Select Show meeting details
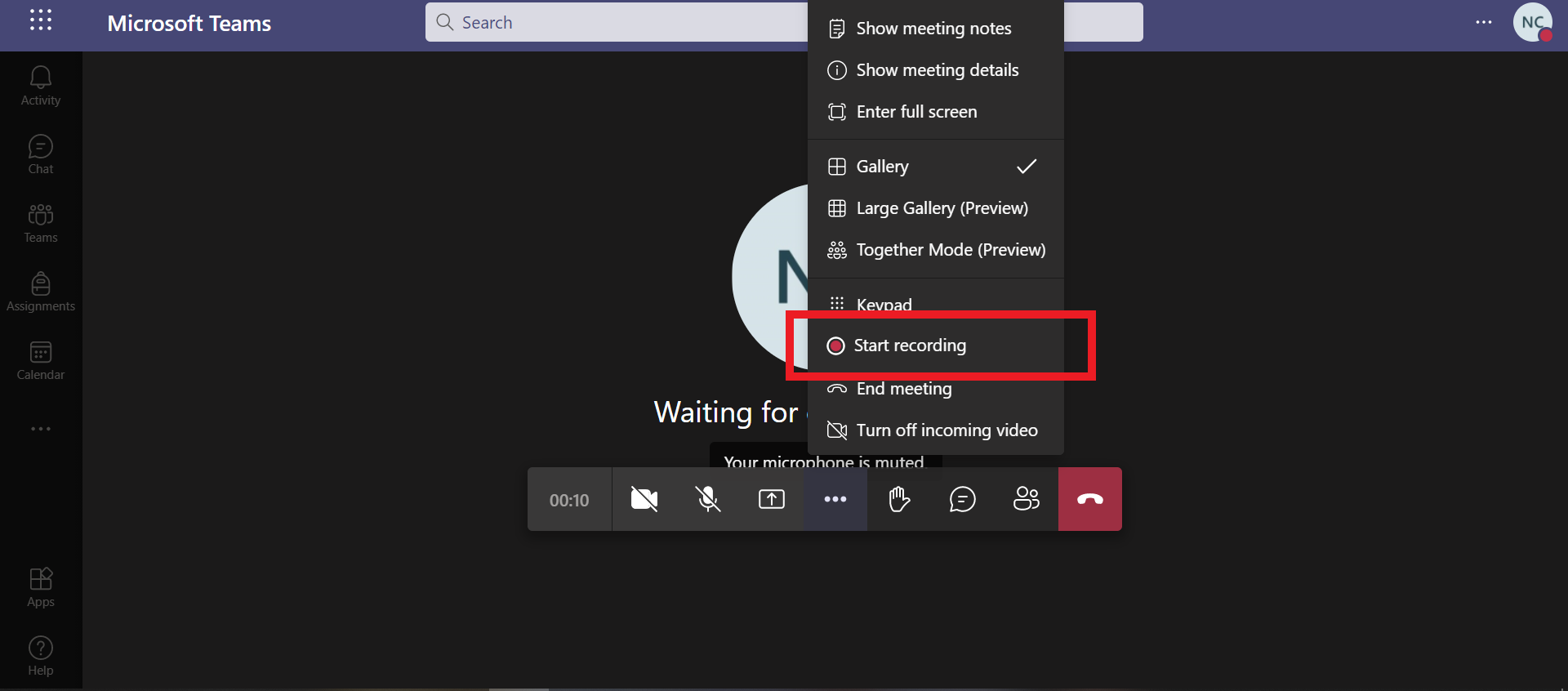Viewport: 1568px width, 691px height. coord(936,70)
